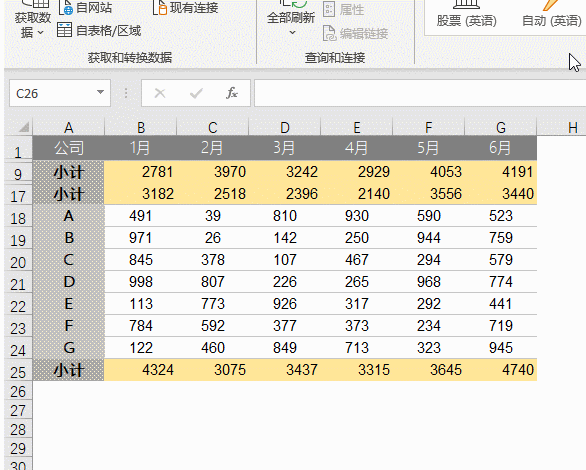Viewport: 586px width, 470px height.
Task: Click the orange subtotal cell 4324
Action: (141, 370)
